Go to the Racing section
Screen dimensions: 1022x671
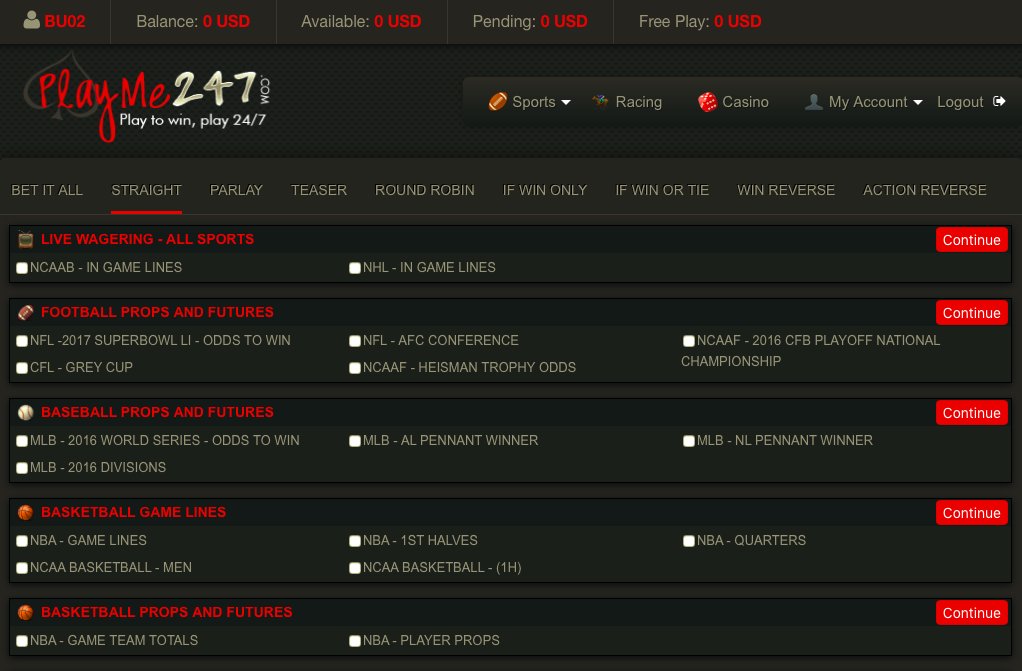tap(627, 102)
